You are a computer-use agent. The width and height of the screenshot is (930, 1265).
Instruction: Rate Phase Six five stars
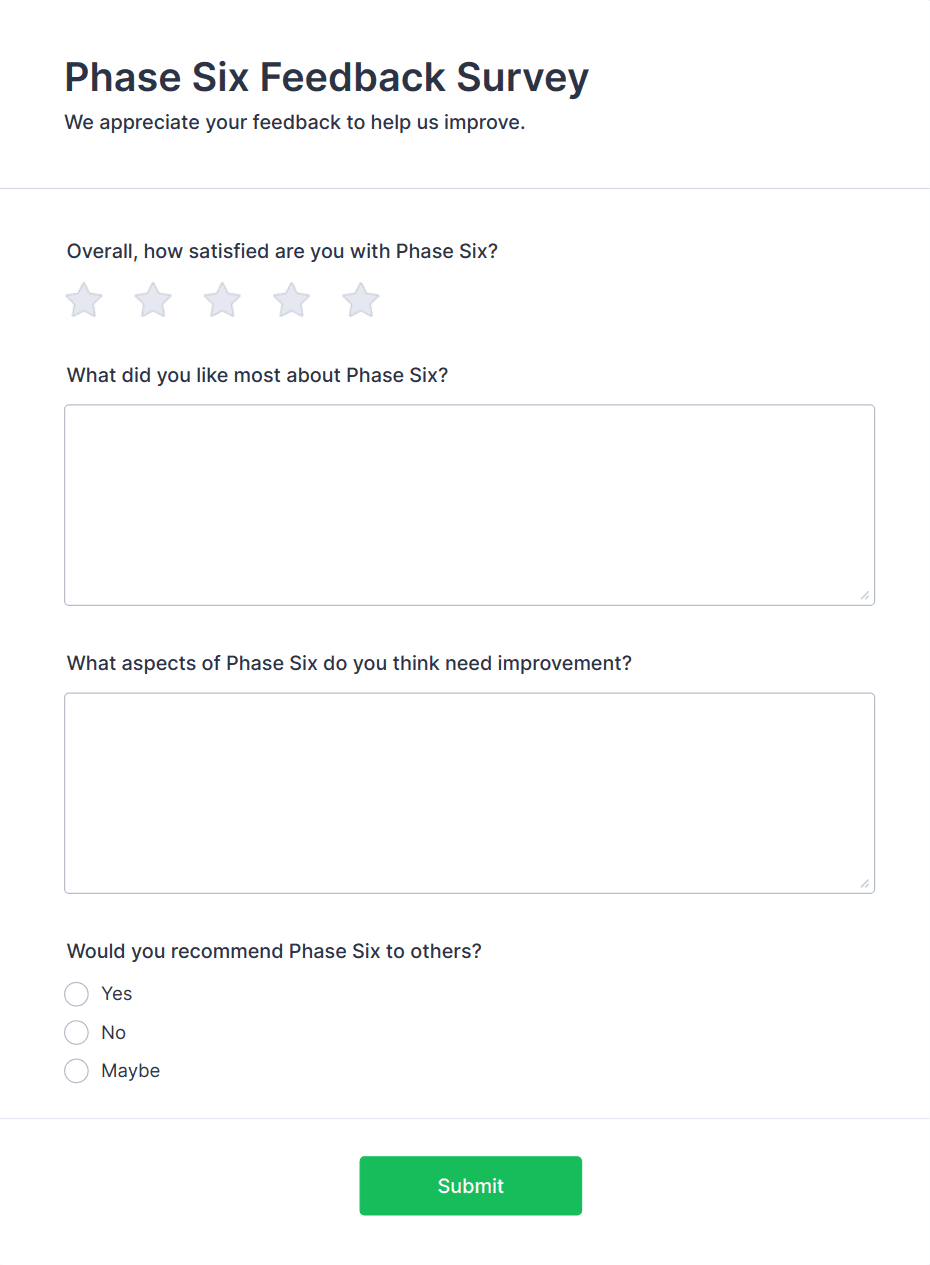point(361,300)
